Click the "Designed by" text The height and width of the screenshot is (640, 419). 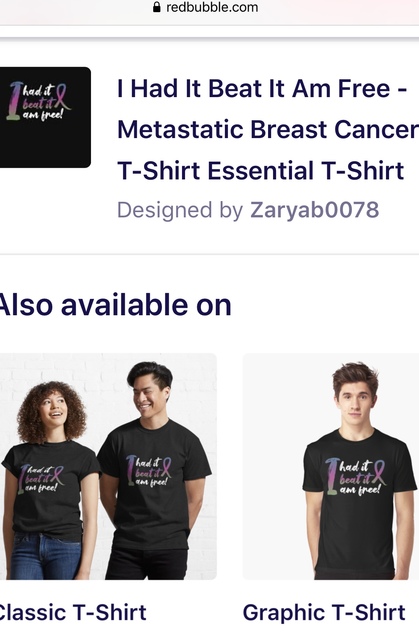click(x=180, y=210)
